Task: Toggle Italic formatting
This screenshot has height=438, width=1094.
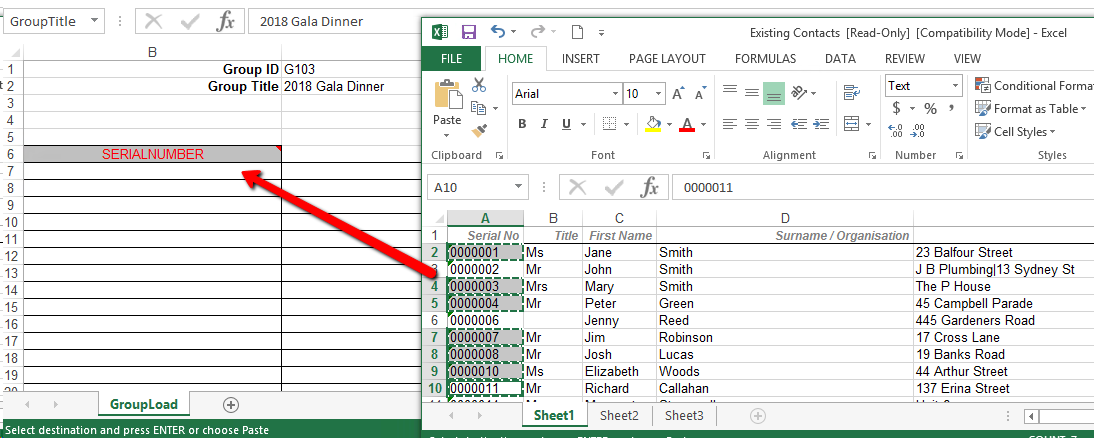Action: coord(545,124)
